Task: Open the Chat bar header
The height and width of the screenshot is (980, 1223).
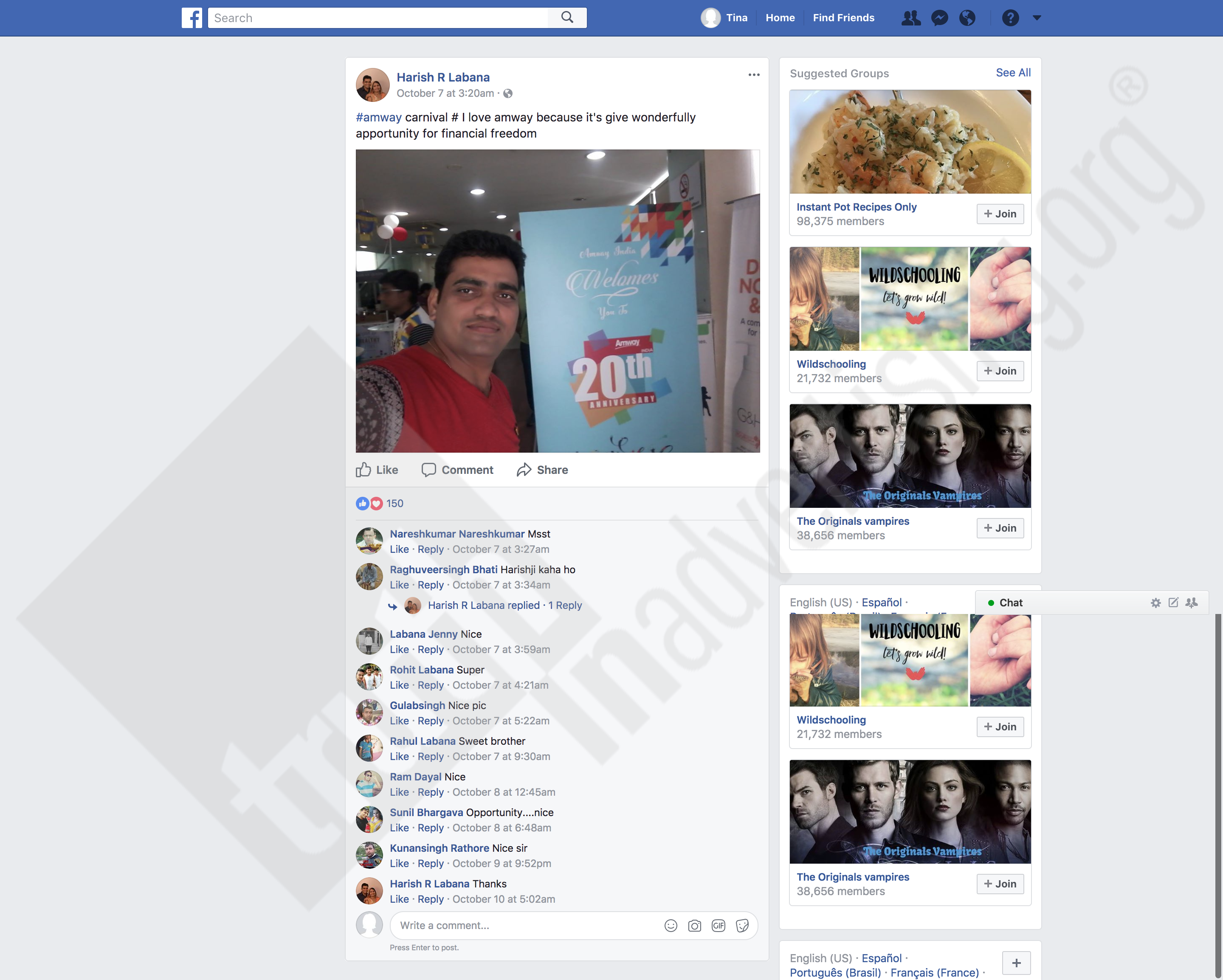Action: click(1091, 602)
